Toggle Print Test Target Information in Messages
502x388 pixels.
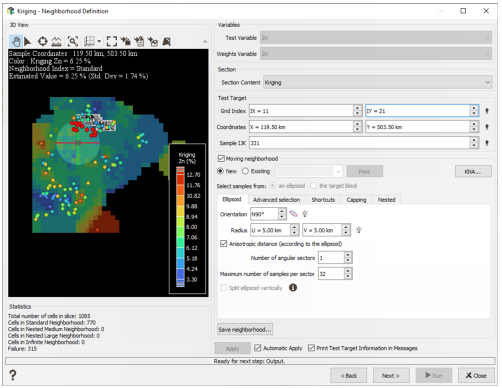311,348
